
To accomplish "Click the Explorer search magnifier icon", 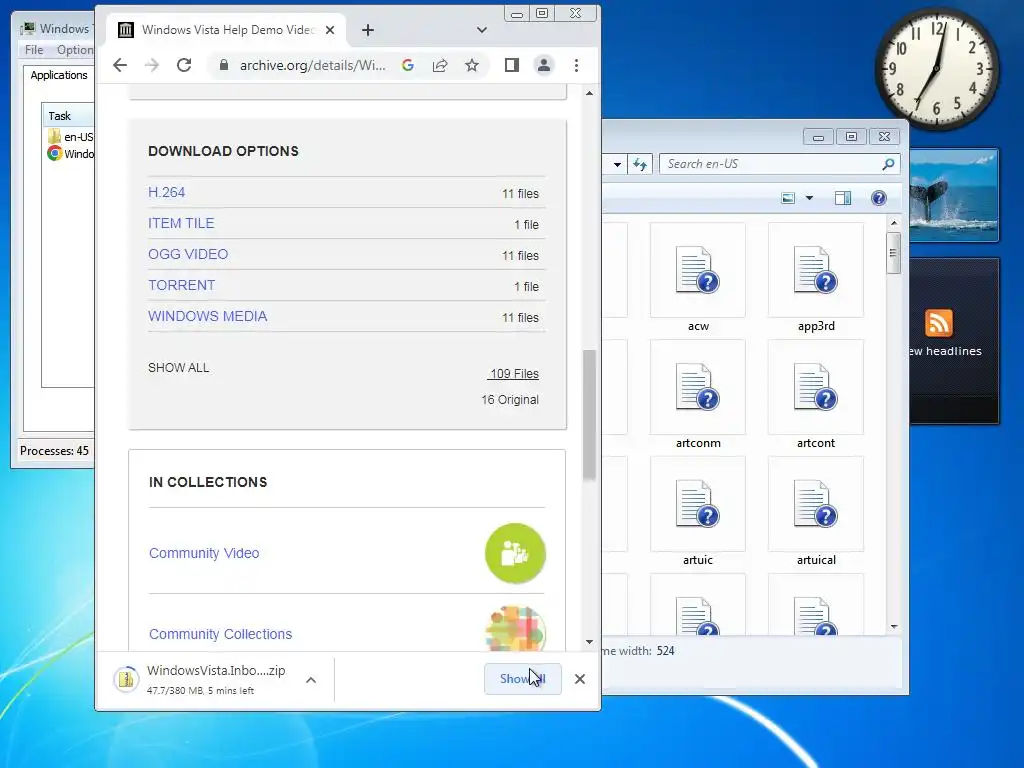I will click(x=888, y=164).
